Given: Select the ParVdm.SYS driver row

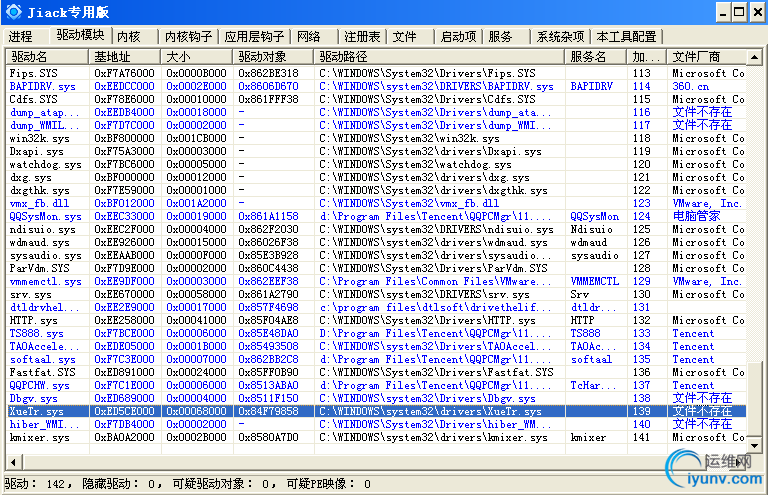Looking at the screenshot, I should pos(376,268).
